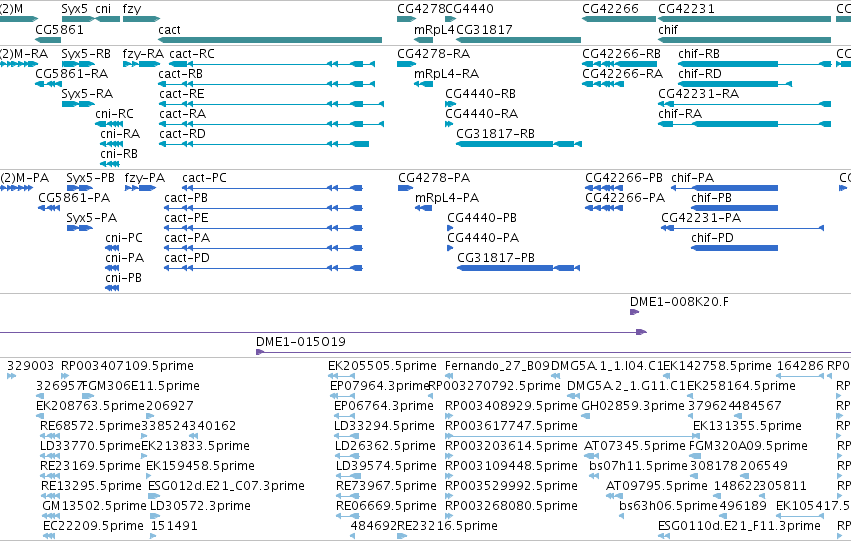Image resolution: width=851 pixels, height=541 pixels.
Task: Click the CG4278 gene label
Action: click(x=421, y=9)
